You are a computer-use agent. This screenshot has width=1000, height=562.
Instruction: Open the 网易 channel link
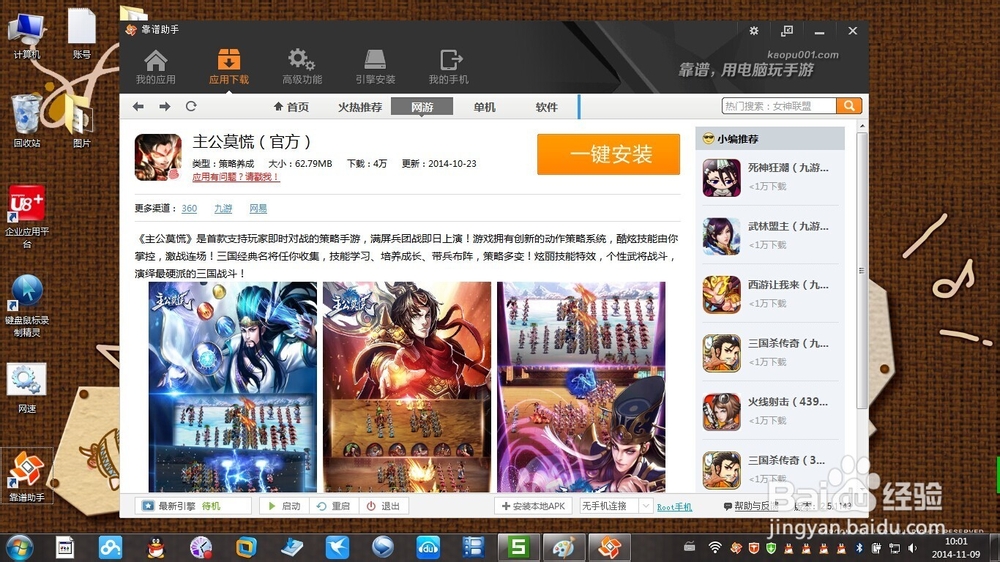pyautogui.click(x=258, y=209)
